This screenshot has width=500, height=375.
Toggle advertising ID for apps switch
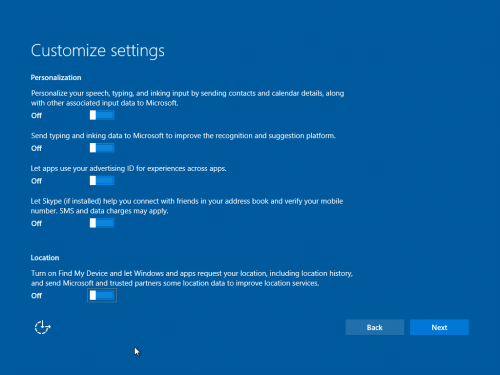(x=102, y=181)
